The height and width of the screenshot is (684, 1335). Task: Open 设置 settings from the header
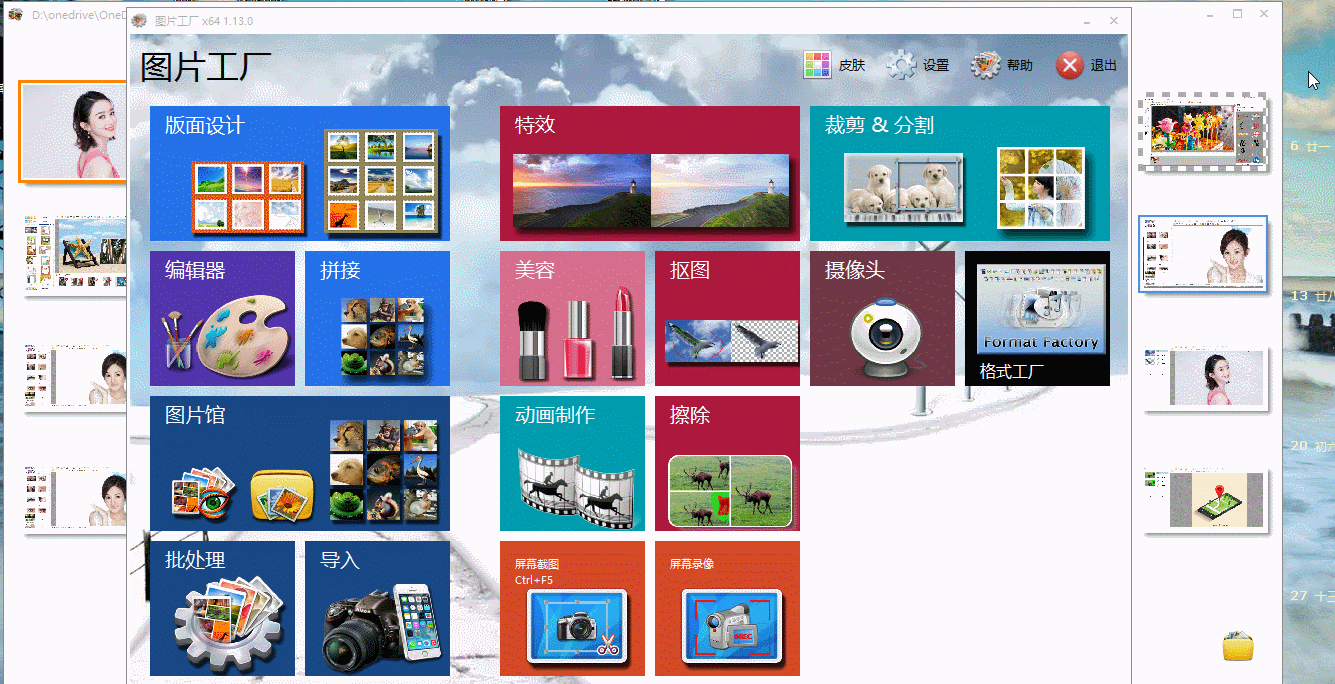[x=918, y=66]
